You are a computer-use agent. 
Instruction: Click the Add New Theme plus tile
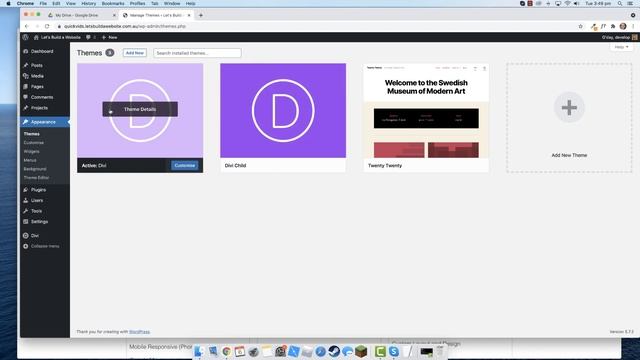click(569, 118)
